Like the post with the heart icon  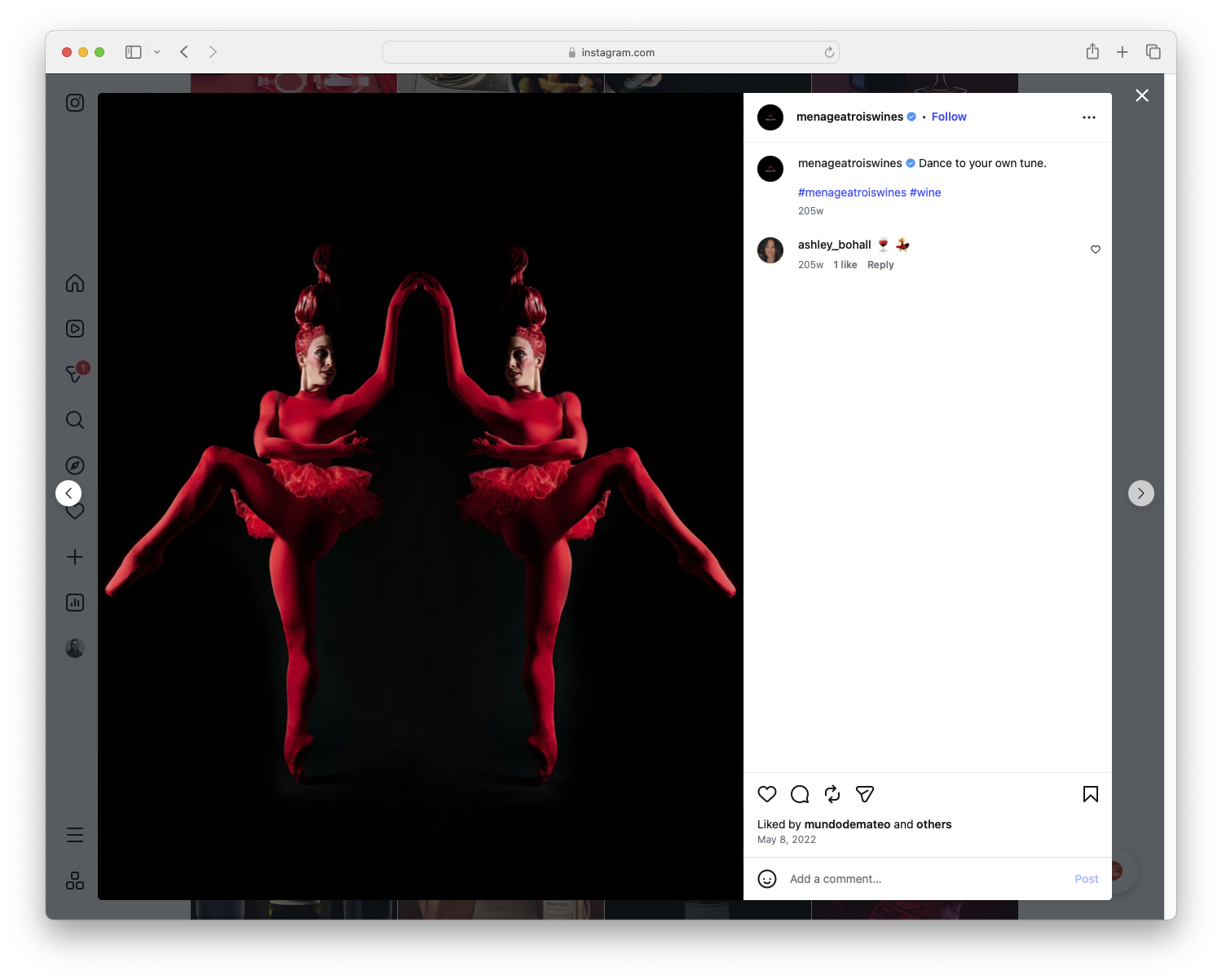point(766,794)
